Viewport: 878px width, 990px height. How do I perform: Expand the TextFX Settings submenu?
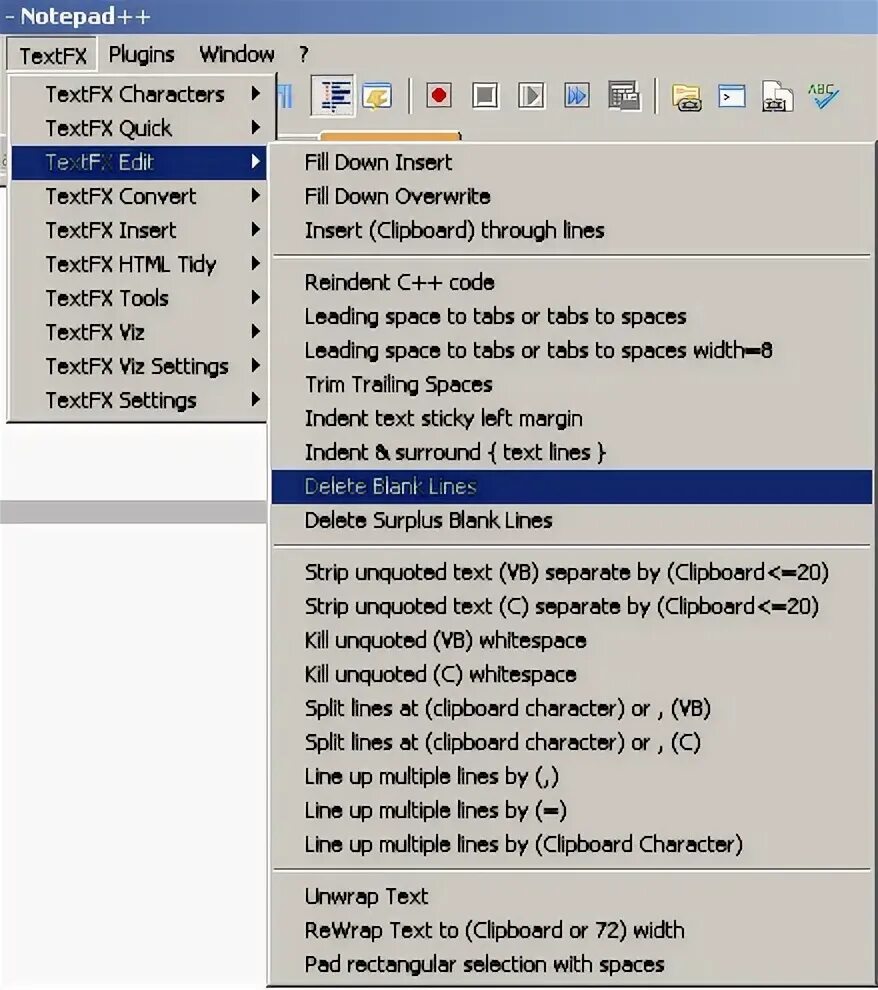[x=139, y=400]
